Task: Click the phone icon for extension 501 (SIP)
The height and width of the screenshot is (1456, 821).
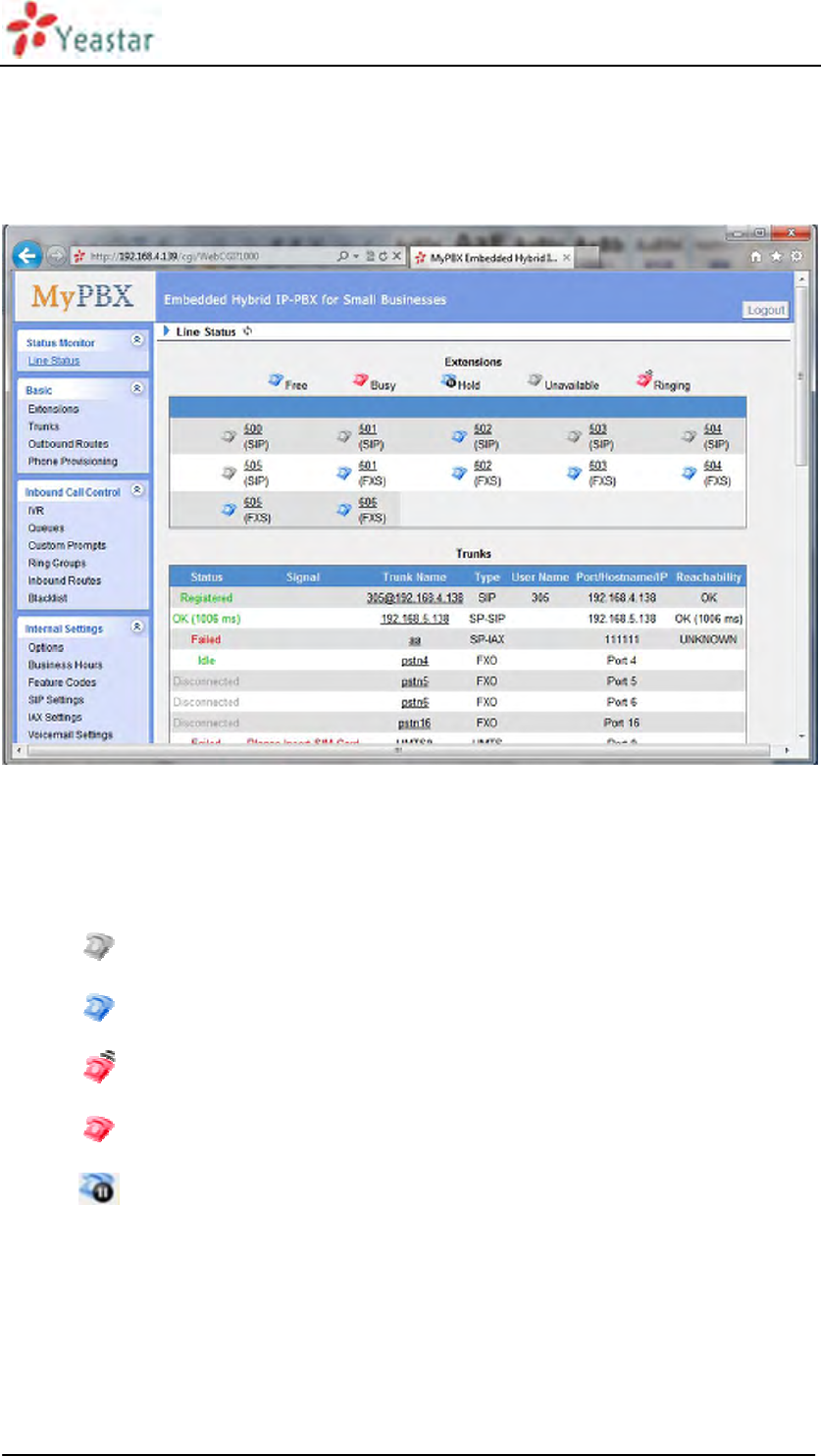Action: click(343, 436)
